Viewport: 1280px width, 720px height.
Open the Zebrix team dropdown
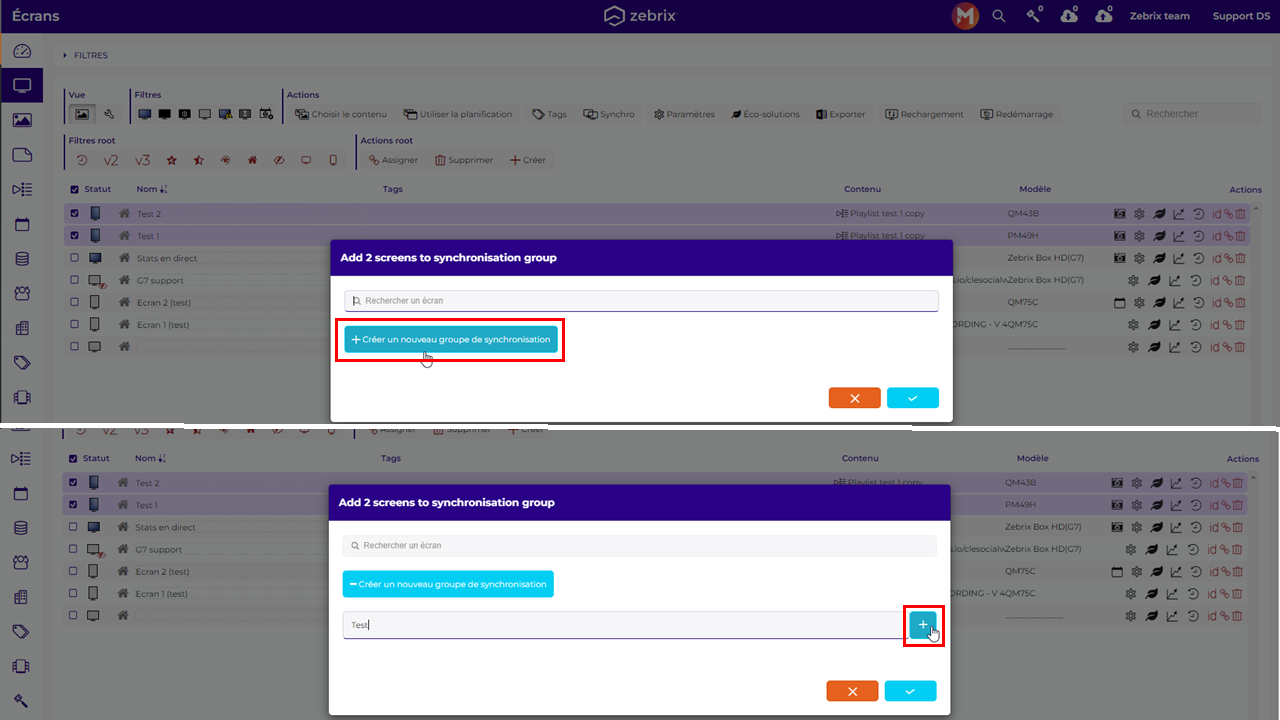[1159, 16]
